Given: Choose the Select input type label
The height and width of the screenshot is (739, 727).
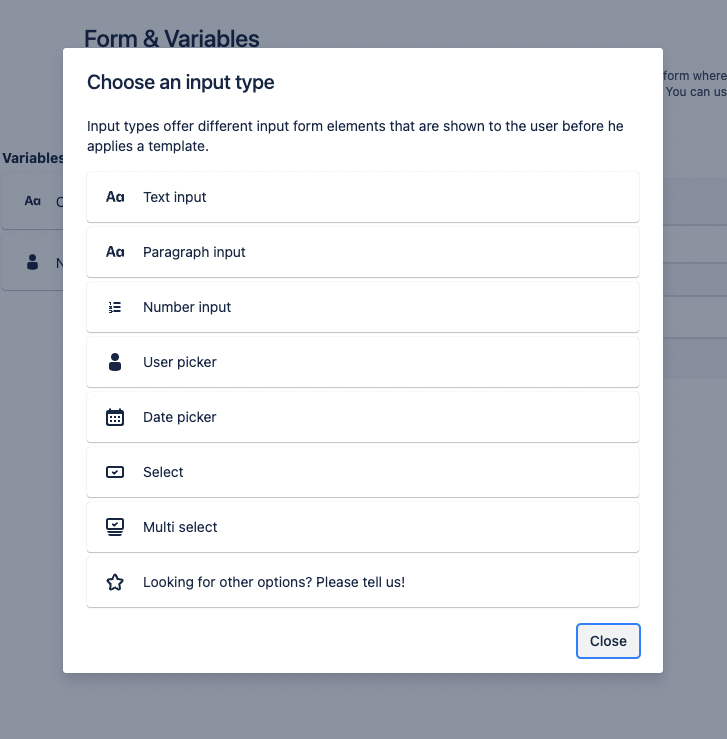Looking at the screenshot, I should click(x=163, y=472).
